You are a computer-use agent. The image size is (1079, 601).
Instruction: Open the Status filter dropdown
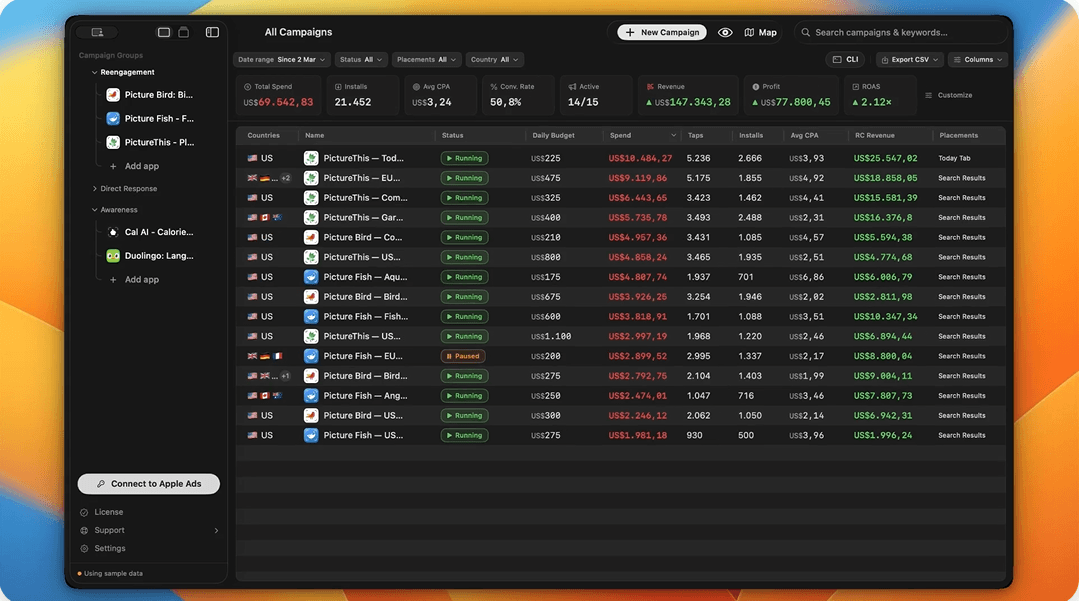[361, 60]
